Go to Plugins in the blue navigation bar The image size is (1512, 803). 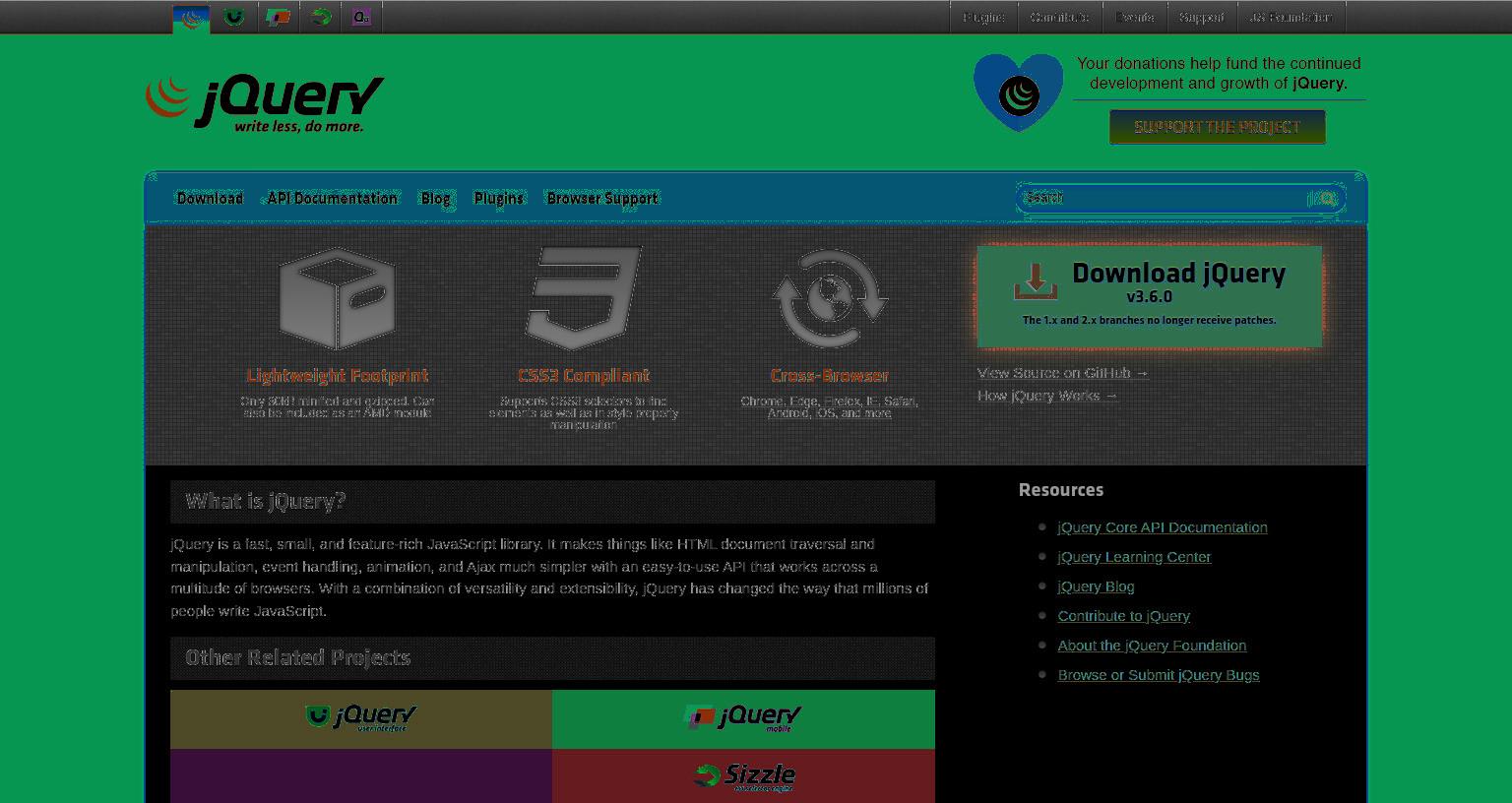pos(498,199)
